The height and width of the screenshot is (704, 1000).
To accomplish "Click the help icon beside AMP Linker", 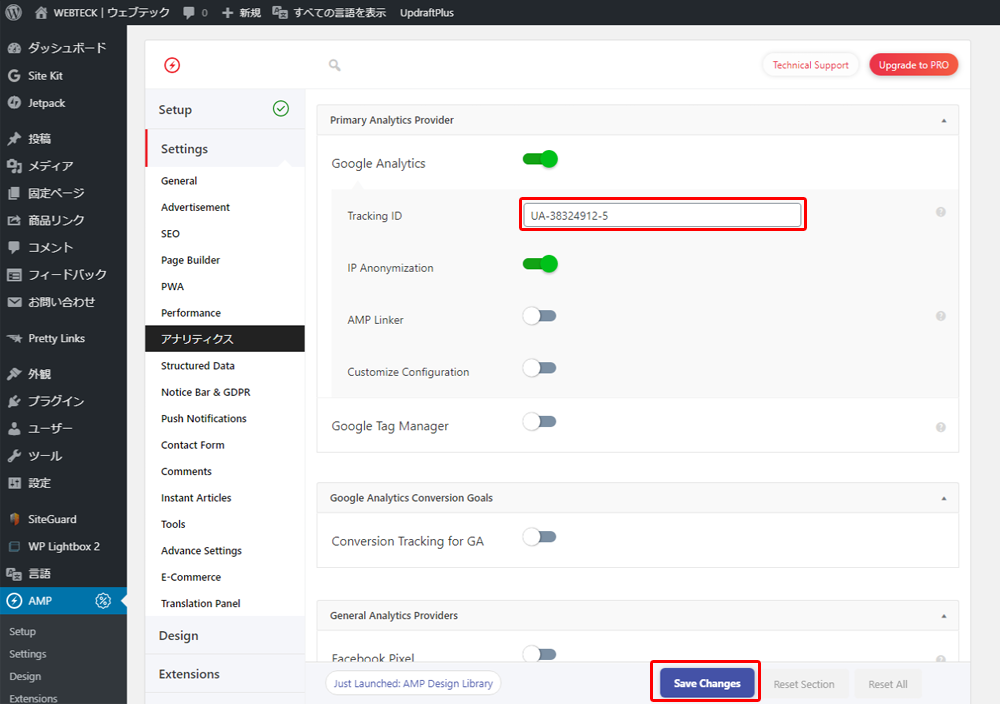I will coord(941,316).
